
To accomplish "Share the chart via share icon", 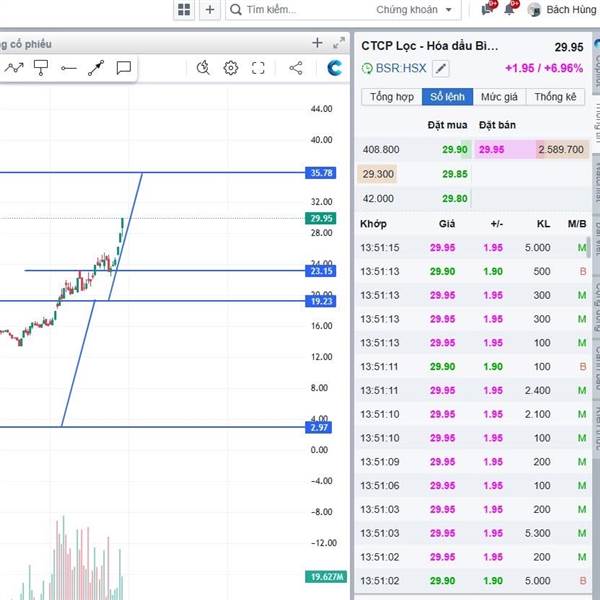I will point(296,68).
